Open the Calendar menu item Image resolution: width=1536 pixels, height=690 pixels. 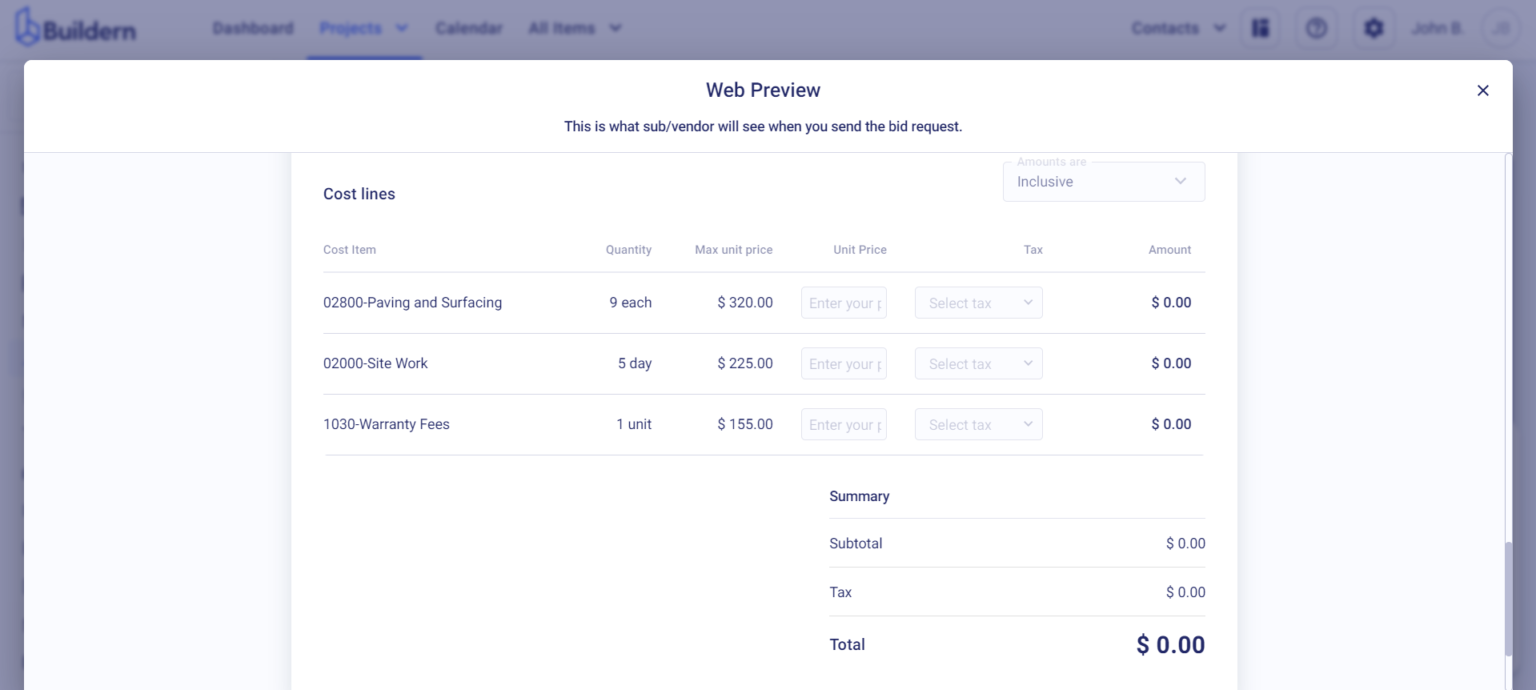(468, 28)
